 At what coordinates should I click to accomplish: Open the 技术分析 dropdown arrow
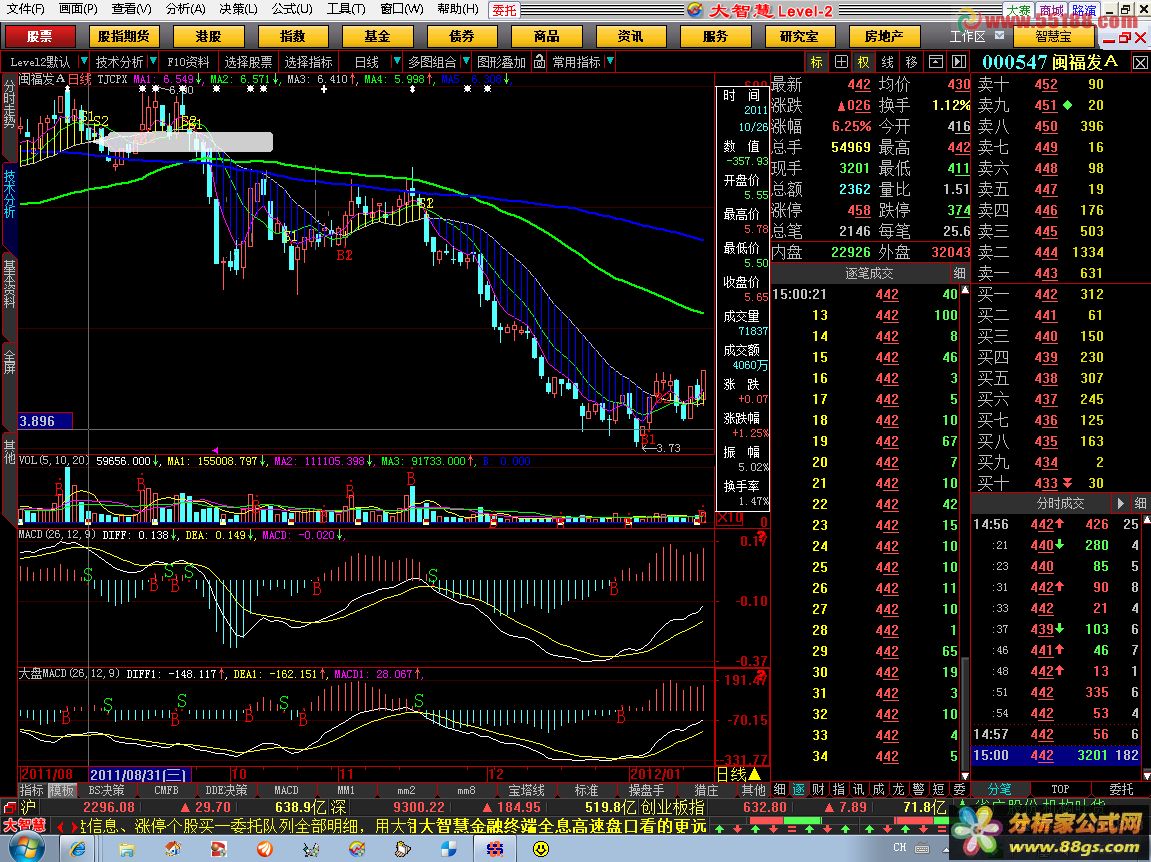point(153,61)
